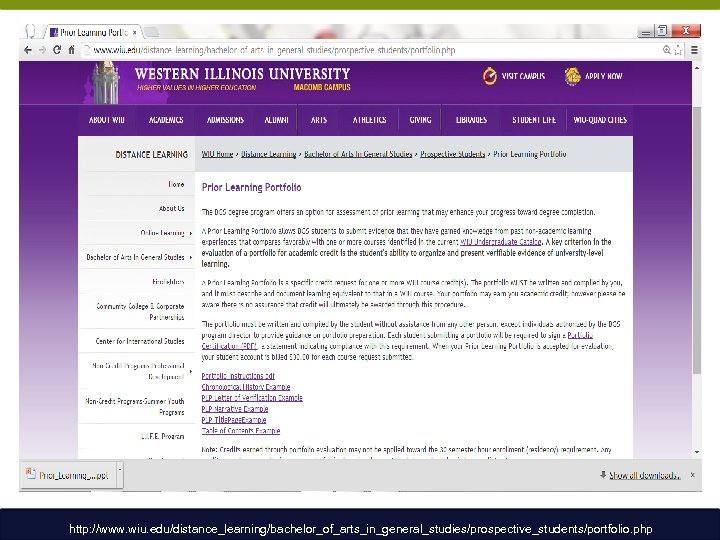720x540 pixels.
Task: Open the Chronological History Example link
Action: [x=246, y=387]
